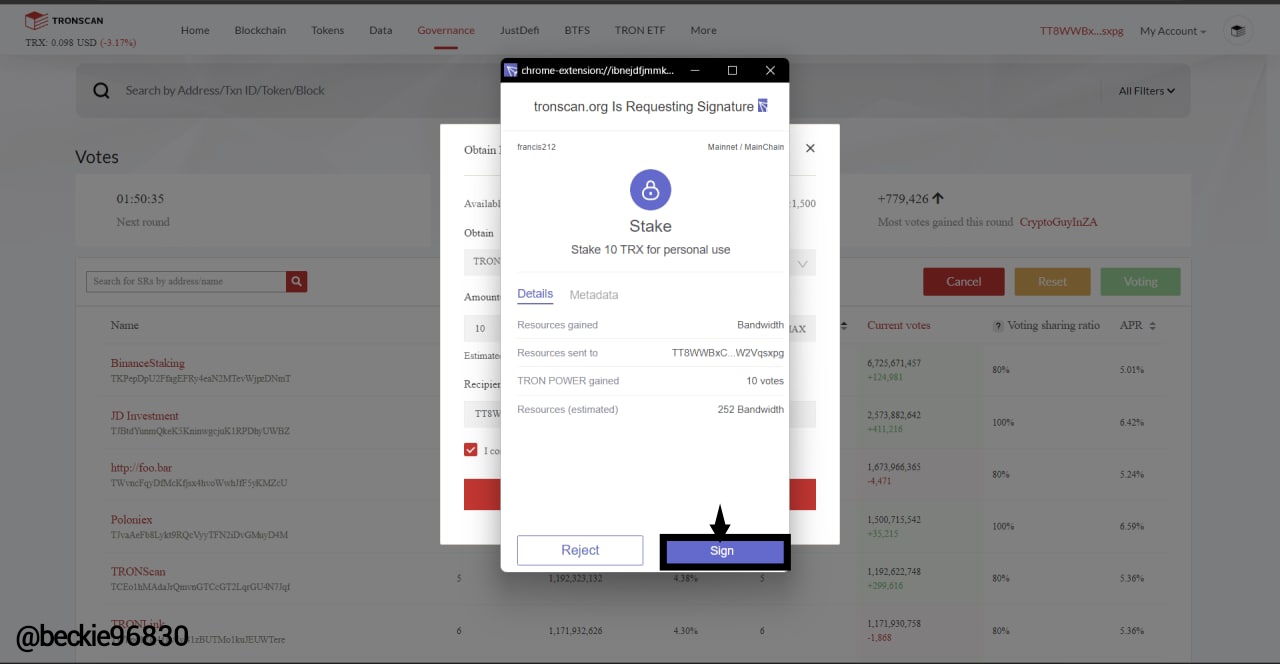Viewport: 1280px width, 664px height.
Task: Open the TRON ETF menu item
Action: (x=640, y=30)
